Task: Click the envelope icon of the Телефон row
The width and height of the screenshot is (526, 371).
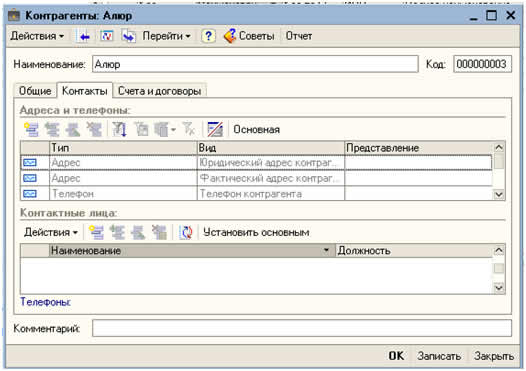Action: pos(30,194)
